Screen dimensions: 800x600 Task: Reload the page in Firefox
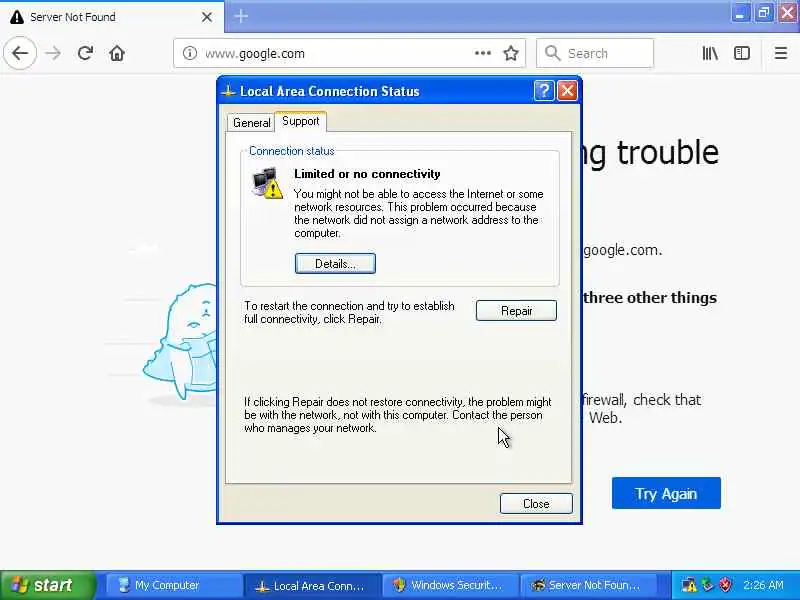tap(85, 53)
